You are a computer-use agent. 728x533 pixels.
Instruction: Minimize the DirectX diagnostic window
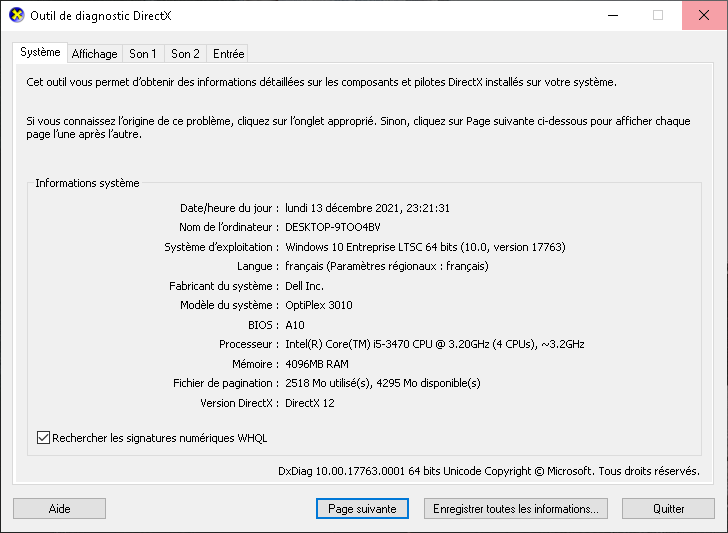pyautogui.click(x=613, y=15)
